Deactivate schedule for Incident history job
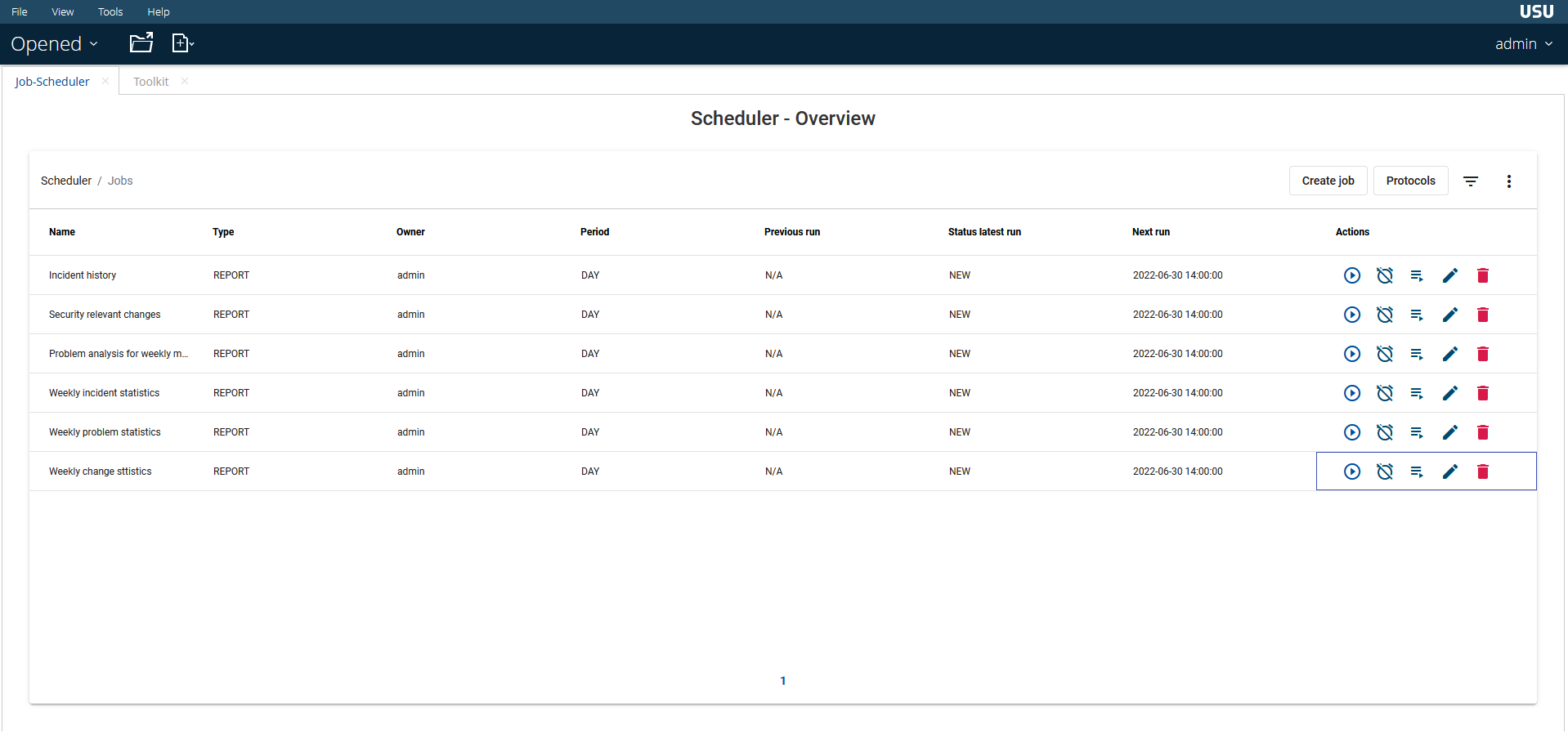The width and height of the screenshot is (1568, 733). point(1385,275)
